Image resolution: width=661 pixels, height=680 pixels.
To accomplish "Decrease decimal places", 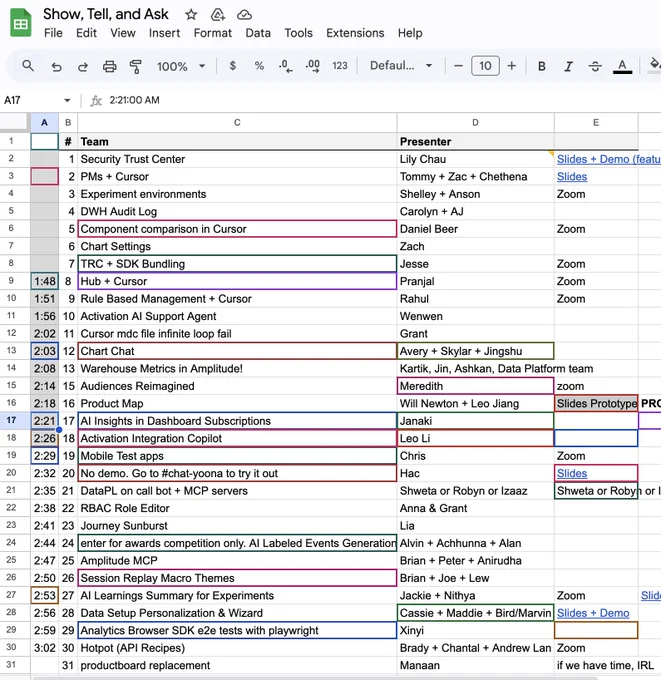I will coord(285,66).
